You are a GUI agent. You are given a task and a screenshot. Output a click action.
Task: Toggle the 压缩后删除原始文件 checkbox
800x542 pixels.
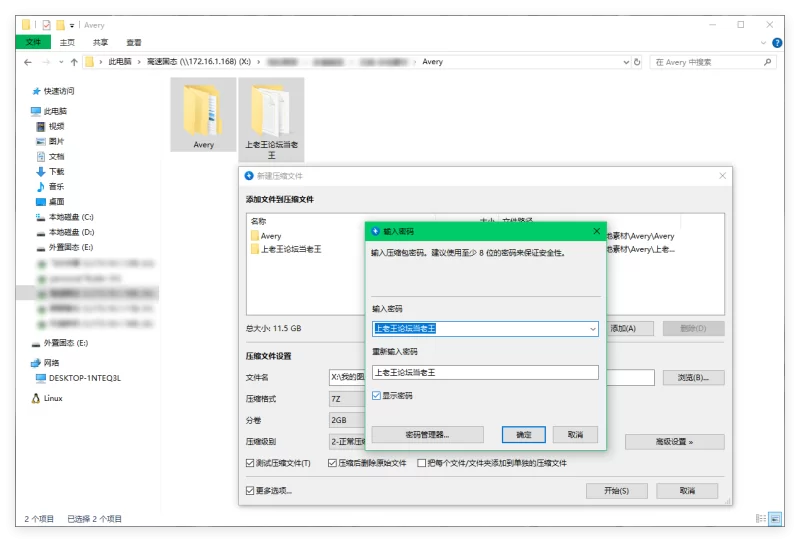click(x=333, y=463)
